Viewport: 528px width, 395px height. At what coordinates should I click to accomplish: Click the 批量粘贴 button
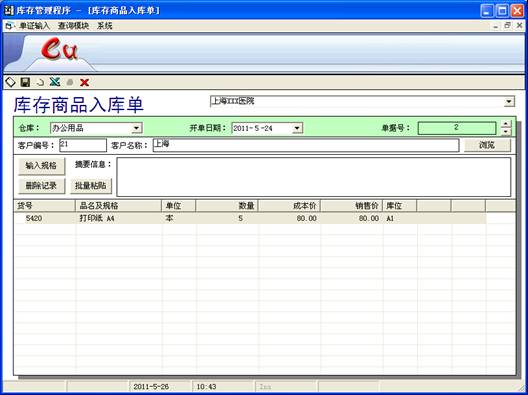tap(91, 186)
